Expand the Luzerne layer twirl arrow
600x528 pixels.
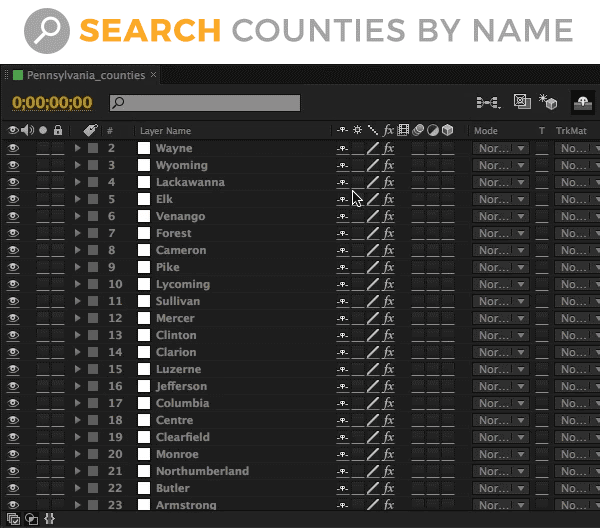pos(77,369)
